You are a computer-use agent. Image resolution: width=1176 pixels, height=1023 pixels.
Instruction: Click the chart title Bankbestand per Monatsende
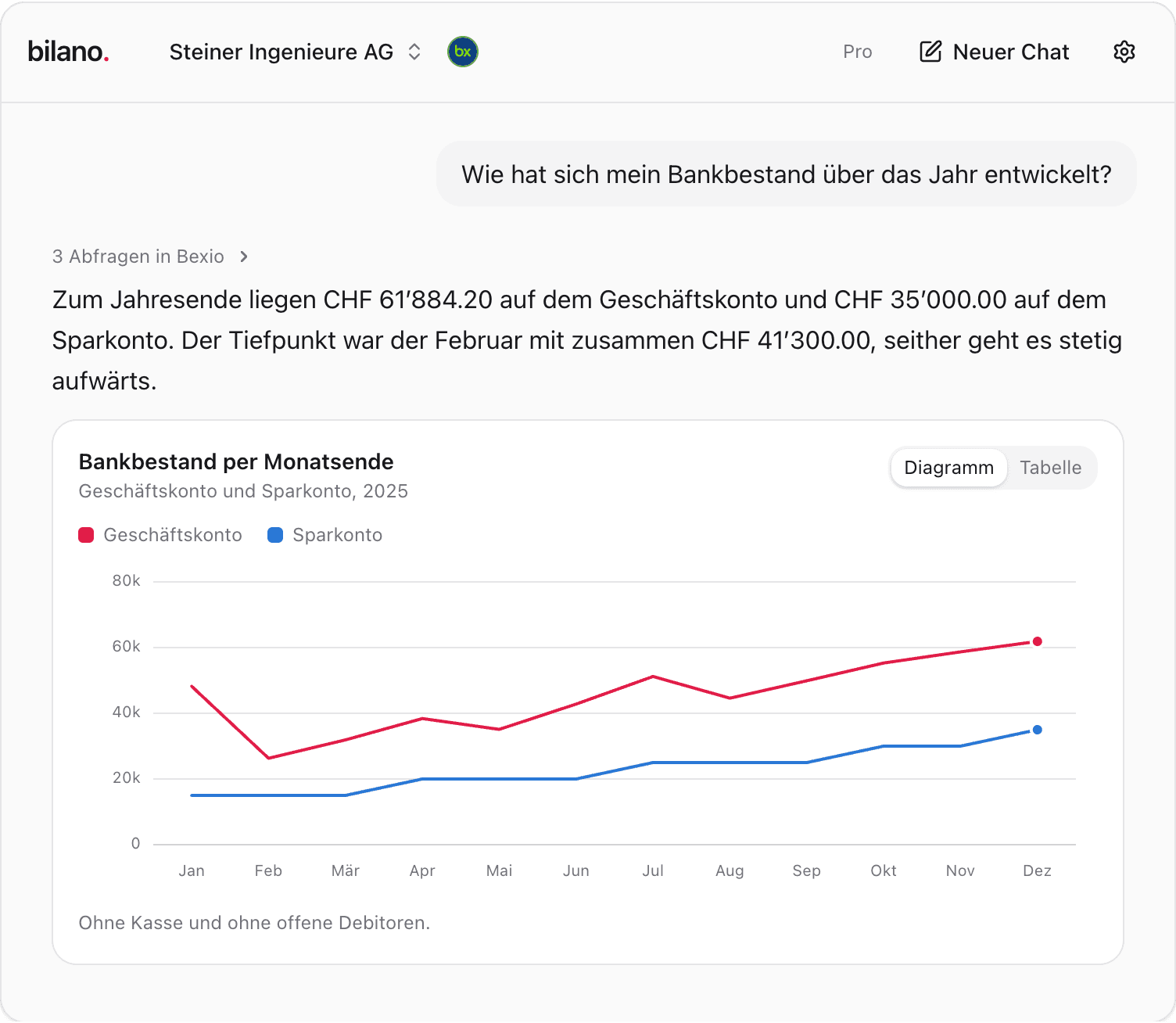pyautogui.click(x=236, y=461)
